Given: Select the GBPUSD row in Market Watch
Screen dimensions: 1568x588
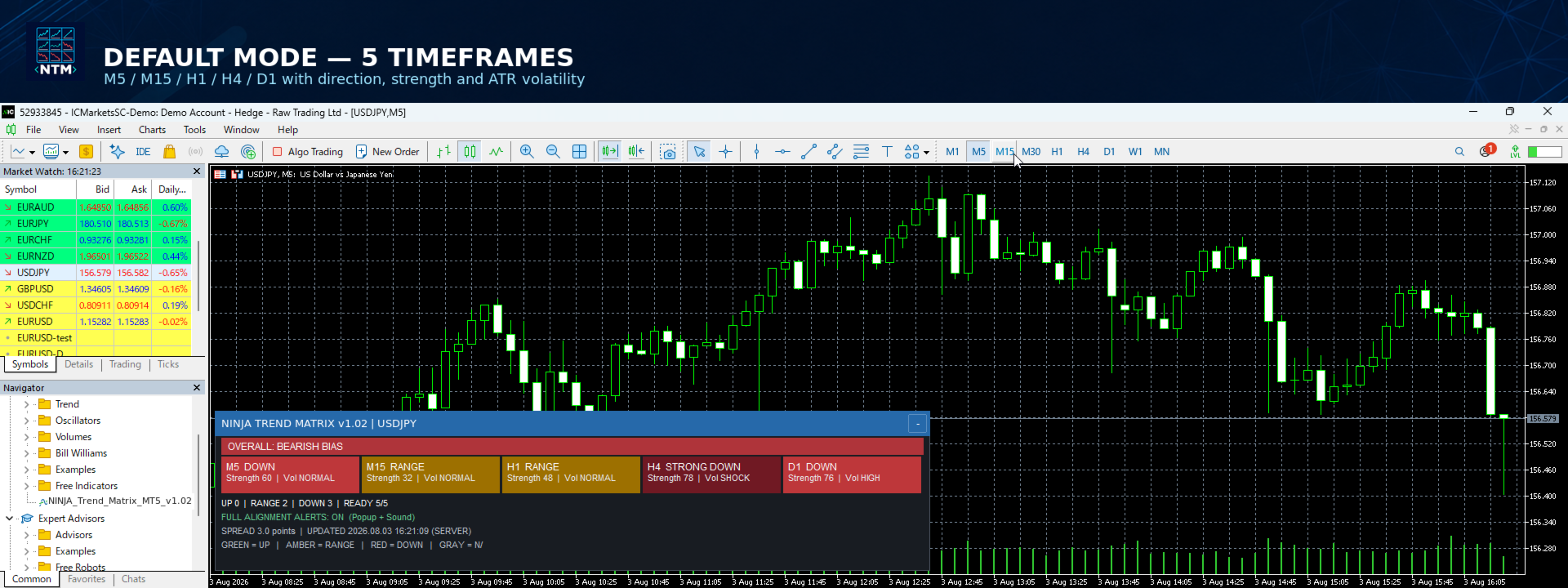Looking at the screenshot, I should pyautogui.click(x=96, y=289).
